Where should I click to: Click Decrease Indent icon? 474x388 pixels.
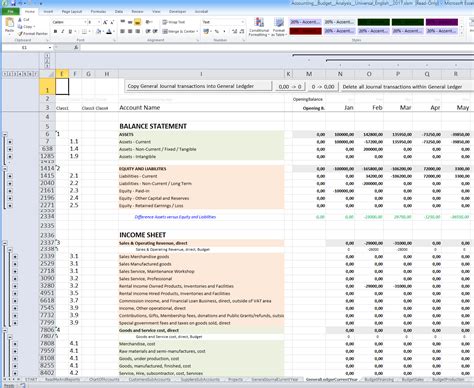148,31
